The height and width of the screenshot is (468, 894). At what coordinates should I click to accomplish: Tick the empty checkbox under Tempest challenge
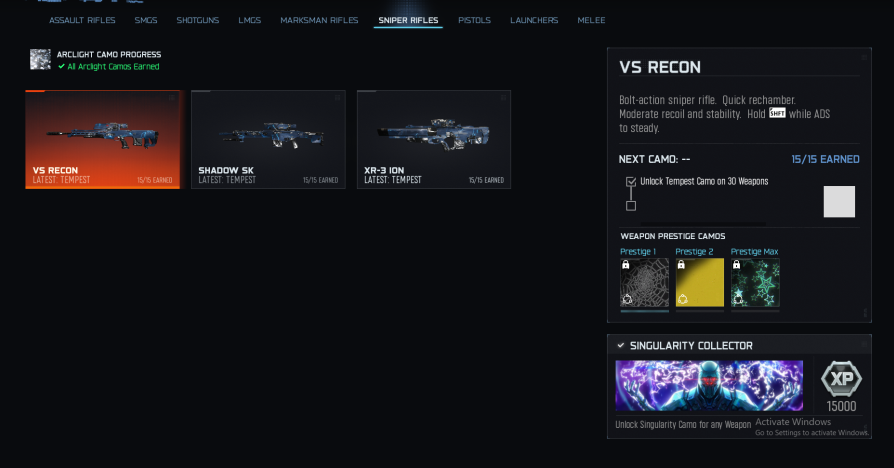[631, 206]
